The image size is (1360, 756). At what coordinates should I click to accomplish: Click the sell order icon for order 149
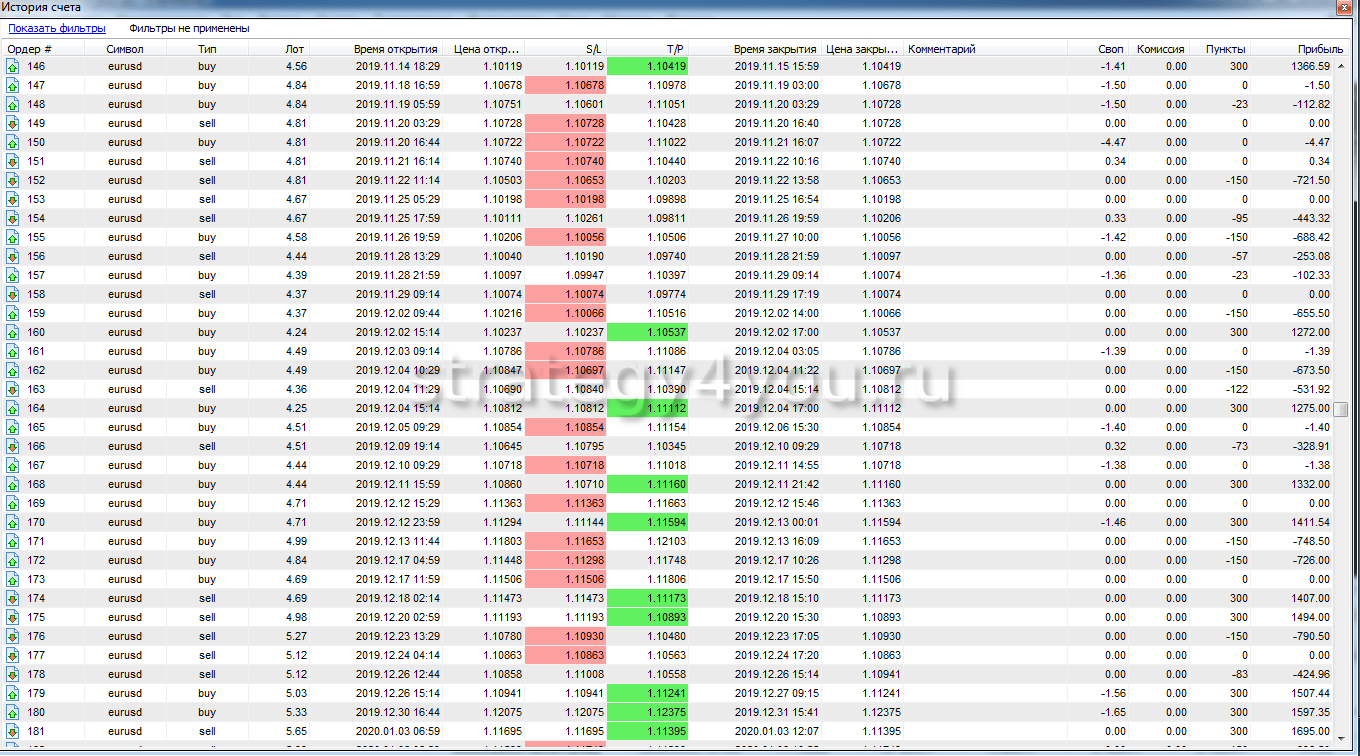(x=13, y=123)
